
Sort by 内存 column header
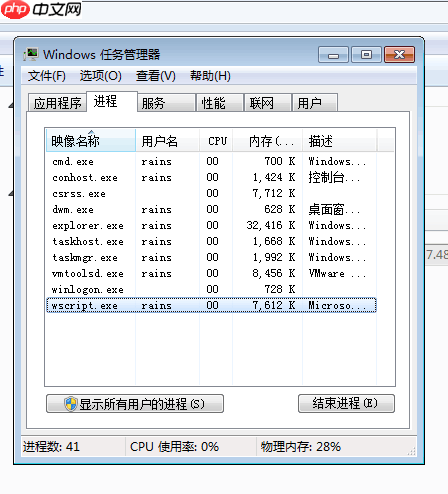(267, 141)
